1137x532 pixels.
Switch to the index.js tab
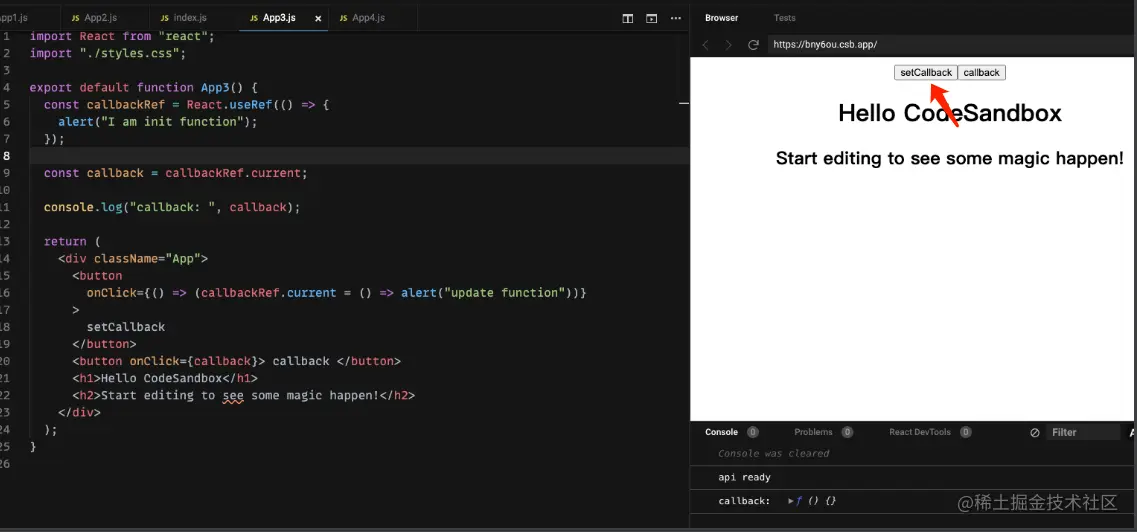click(184, 17)
